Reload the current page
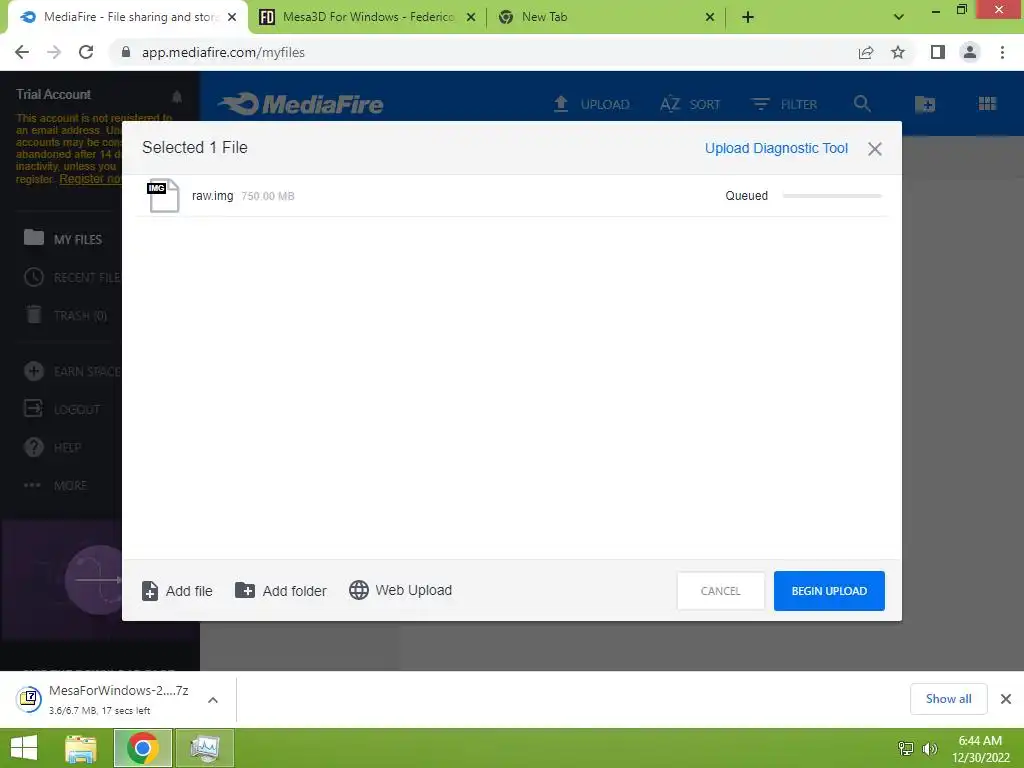Image resolution: width=1024 pixels, height=768 pixels. pyautogui.click(x=86, y=52)
